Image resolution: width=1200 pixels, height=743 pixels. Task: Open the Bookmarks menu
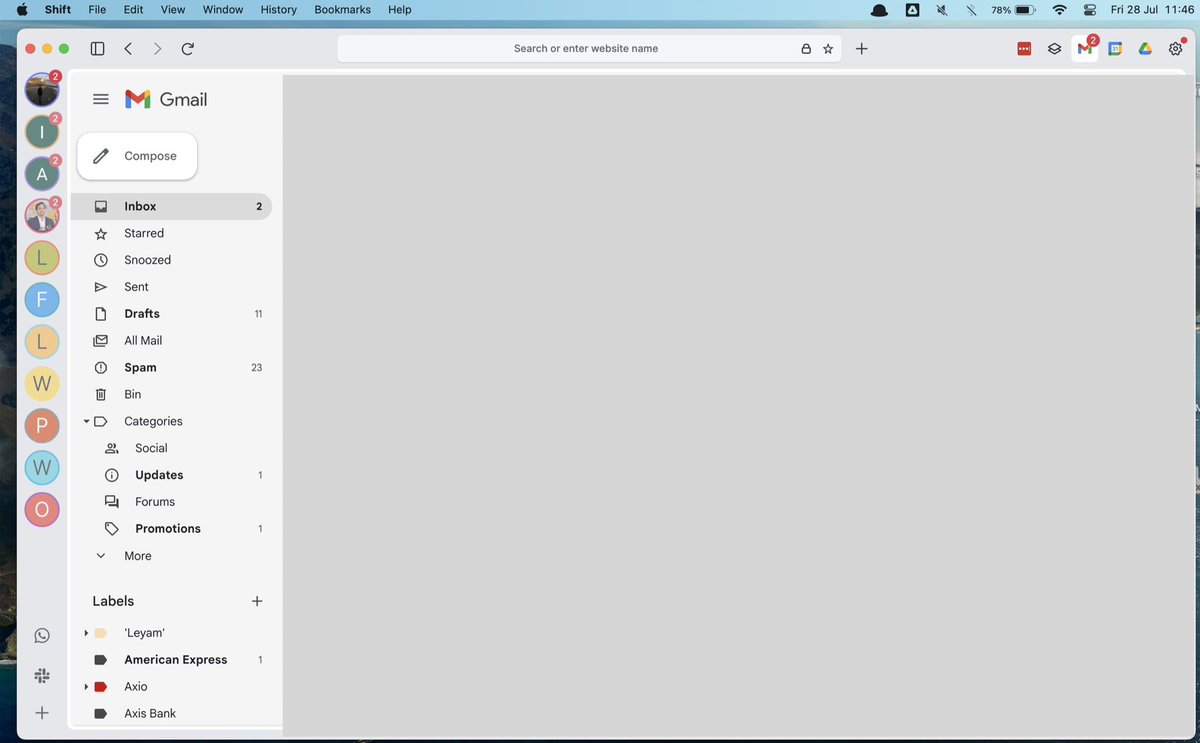(342, 9)
